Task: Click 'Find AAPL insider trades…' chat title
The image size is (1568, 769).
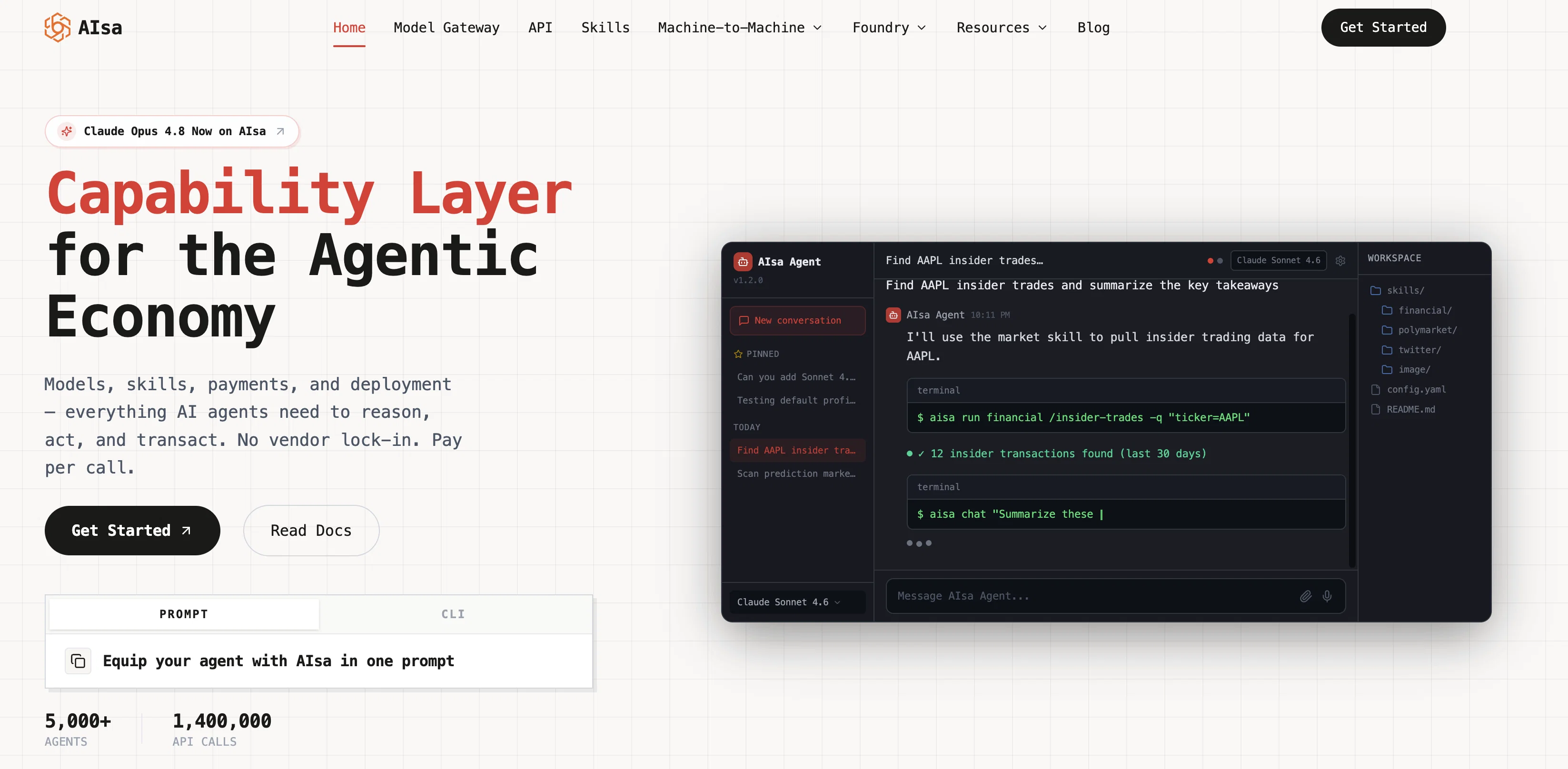Action: 964,260
